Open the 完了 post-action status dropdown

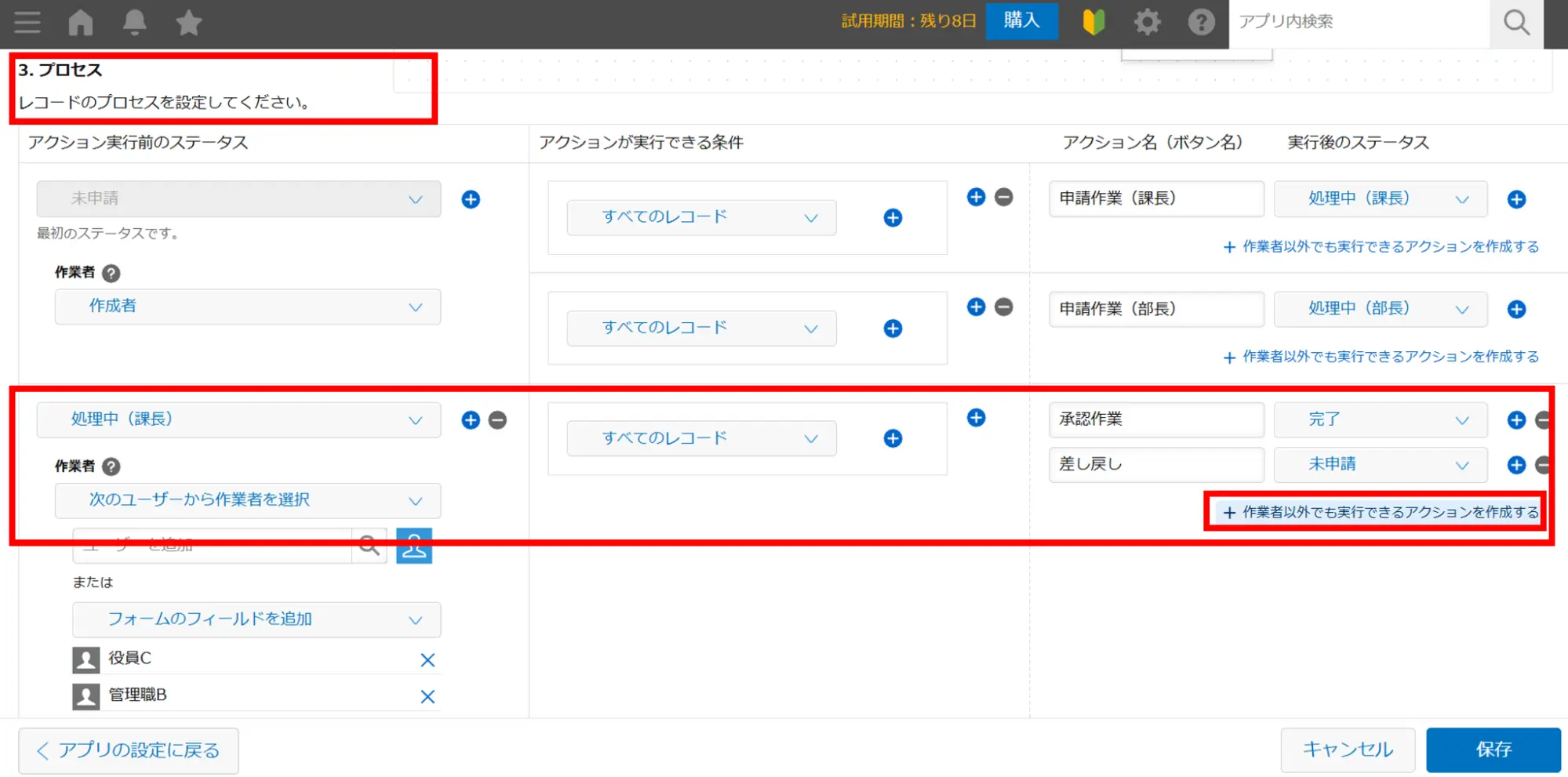coord(1380,419)
